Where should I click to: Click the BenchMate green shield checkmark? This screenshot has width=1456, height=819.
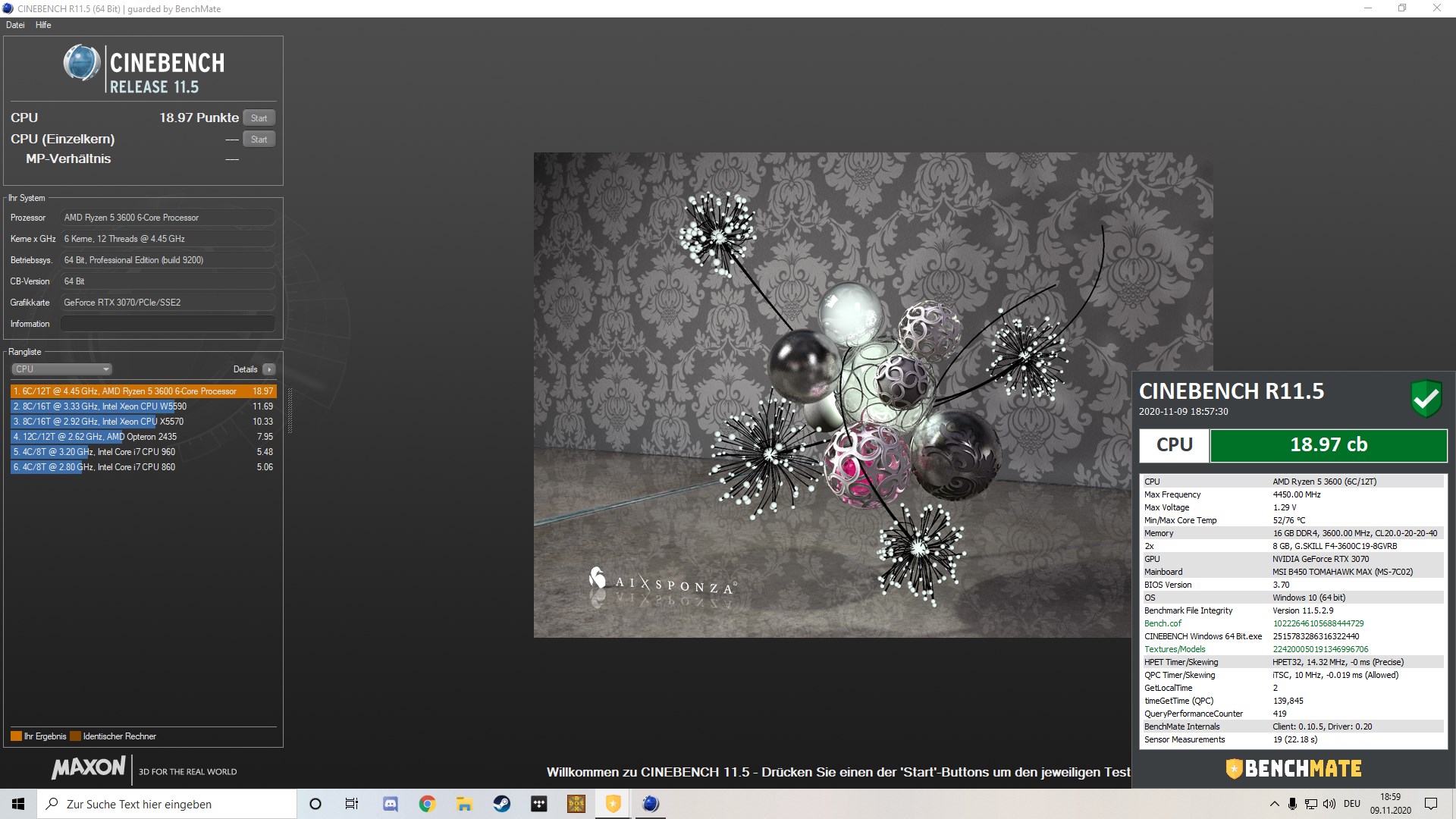click(x=1426, y=398)
